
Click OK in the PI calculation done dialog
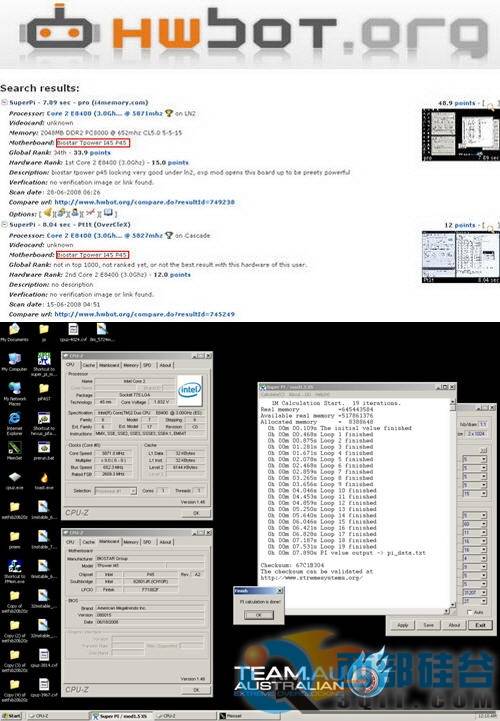pyautogui.click(x=259, y=615)
